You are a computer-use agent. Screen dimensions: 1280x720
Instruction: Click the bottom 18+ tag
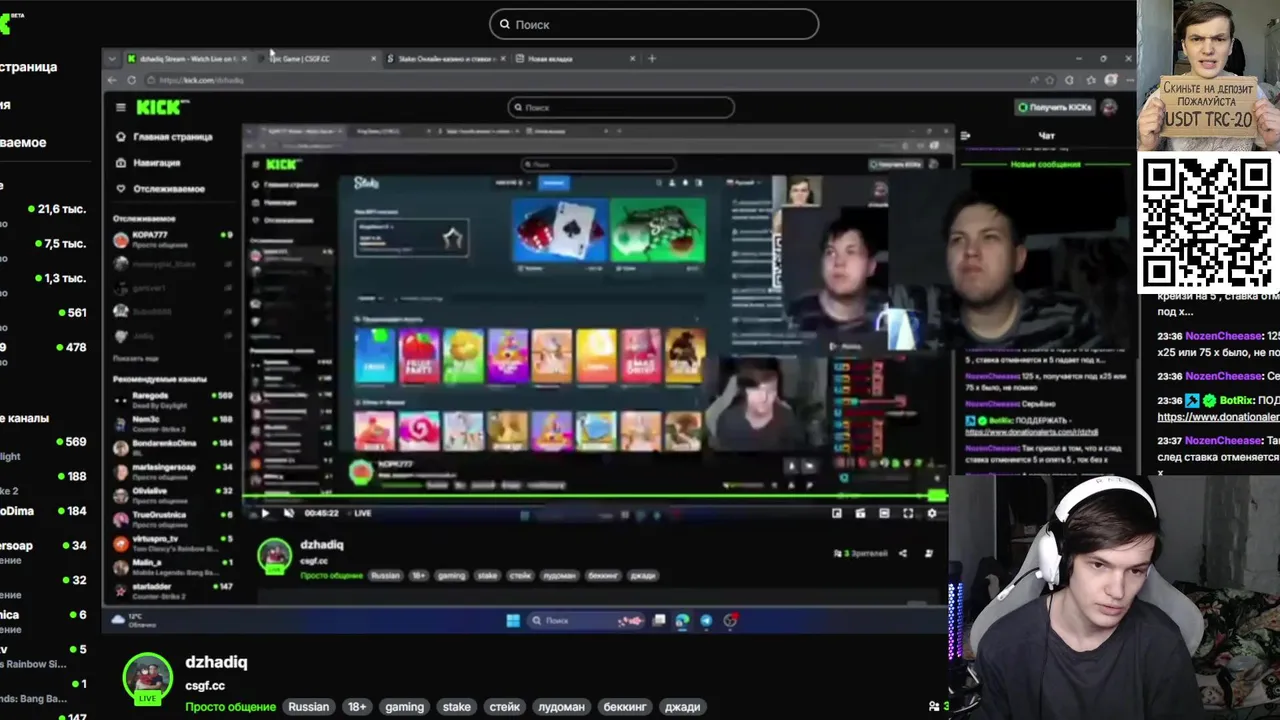356,707
